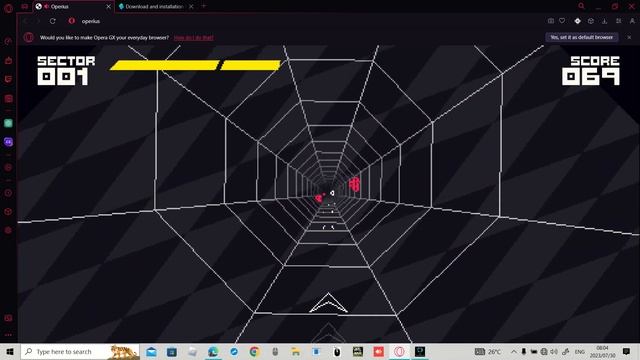The width and height of the screenshot is (640, 360).
Task: Open Easy setup sliders icon
Action: coord(618,21)
